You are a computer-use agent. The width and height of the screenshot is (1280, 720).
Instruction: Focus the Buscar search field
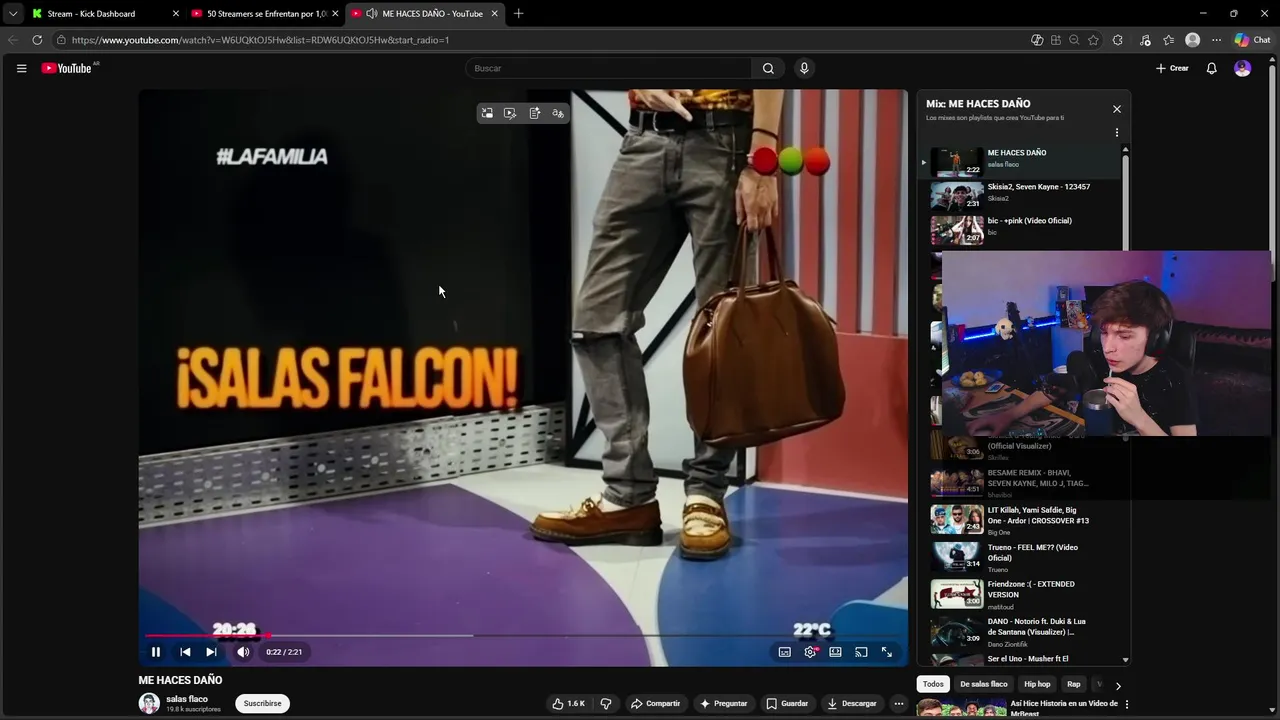(x=608, y=68)
